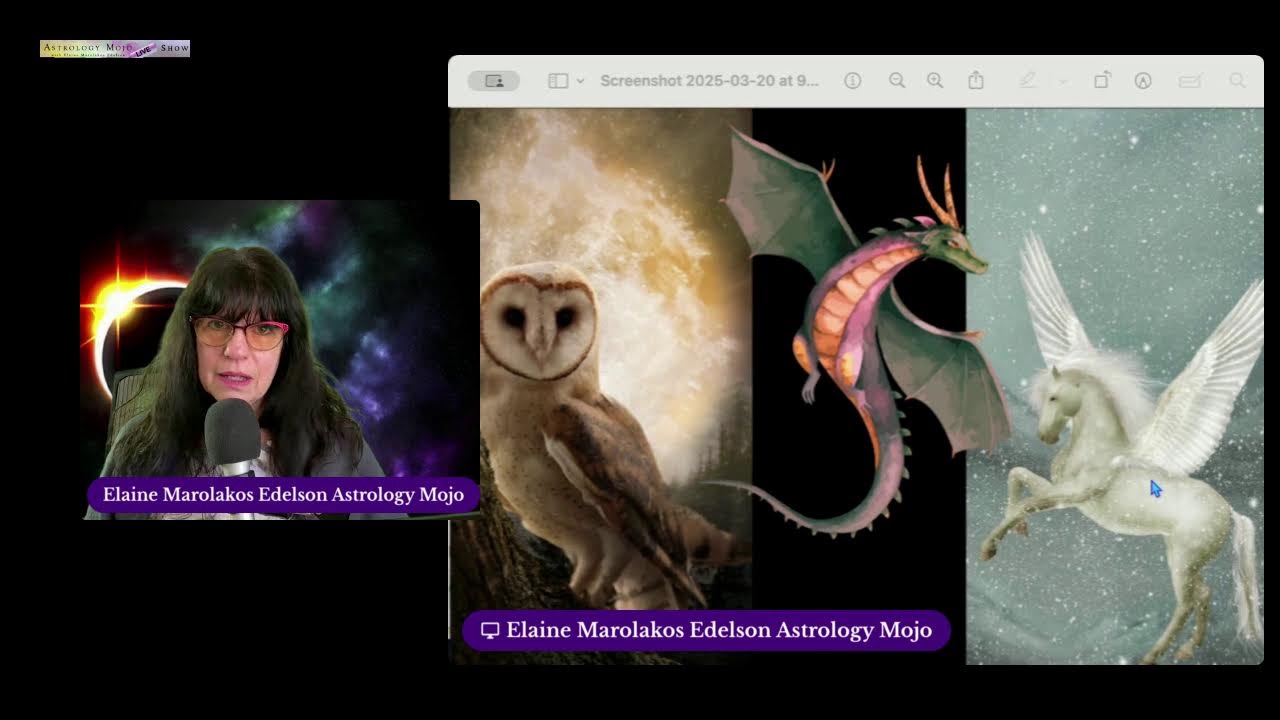
Task: Show the Markup toolbar icon
Action: click(1143, 81)
